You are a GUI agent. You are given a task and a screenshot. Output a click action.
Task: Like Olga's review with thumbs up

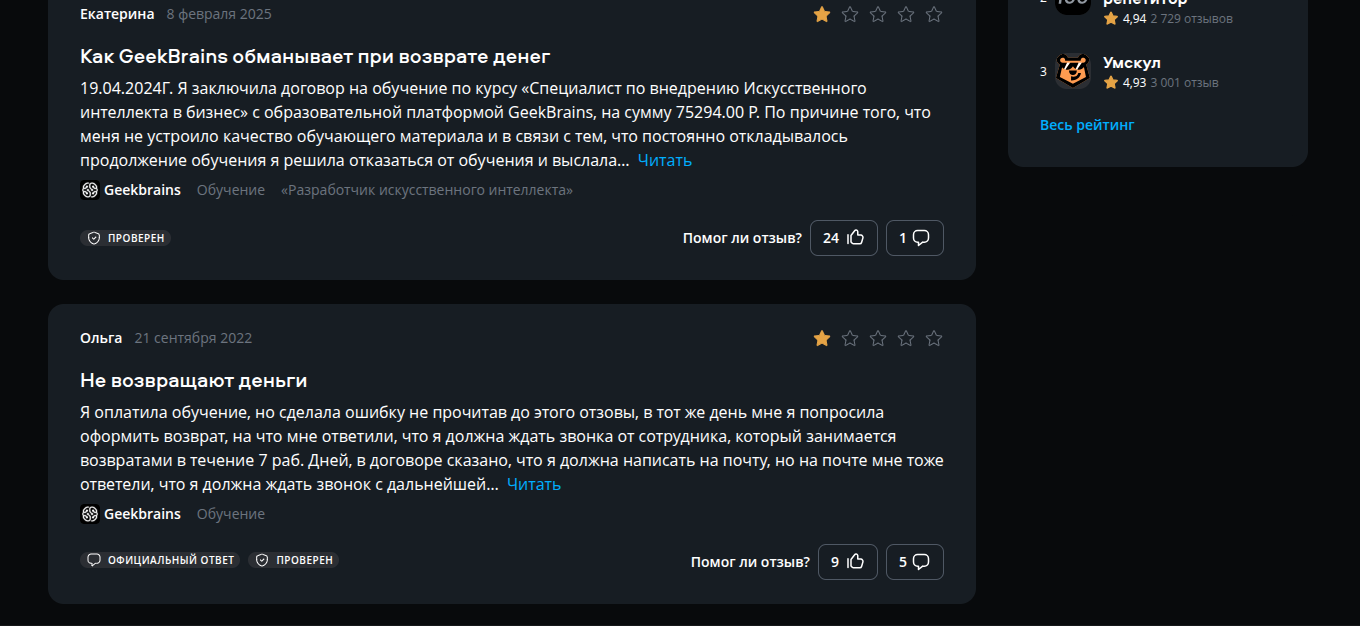coord(848,562)
